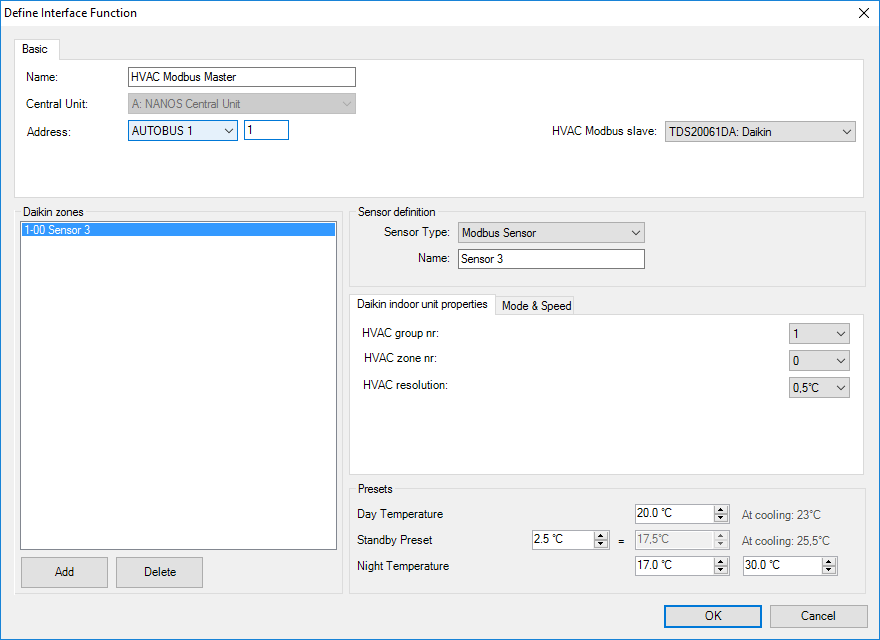Open the Sensor Type dropdown
The height and width of the screenshot is (640, 880).
coord(635,233)
